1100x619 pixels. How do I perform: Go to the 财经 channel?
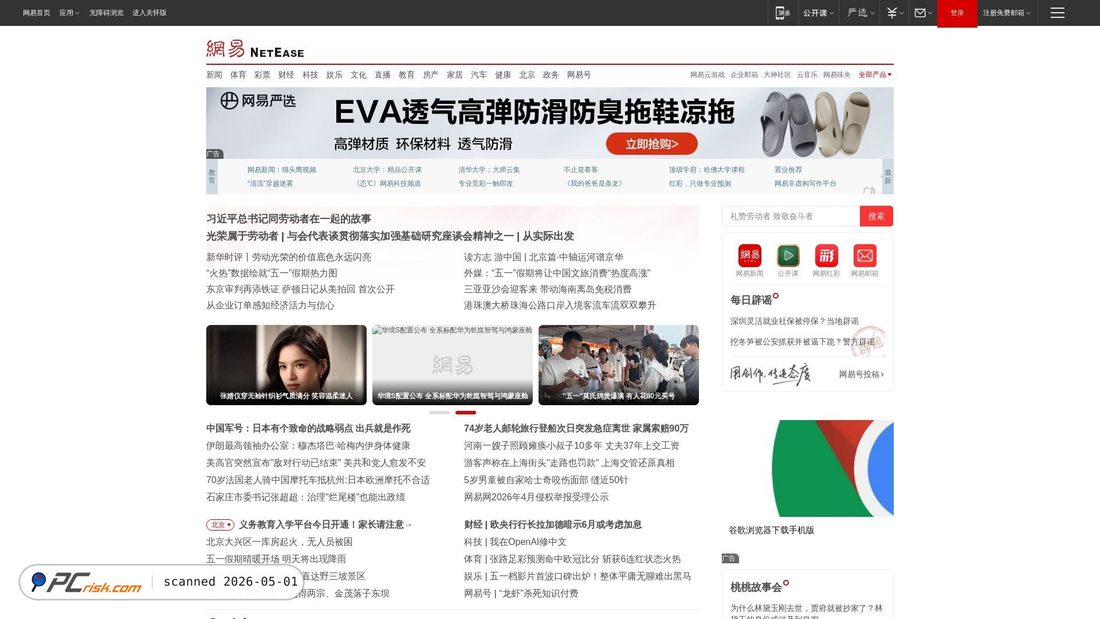point(286,74)
